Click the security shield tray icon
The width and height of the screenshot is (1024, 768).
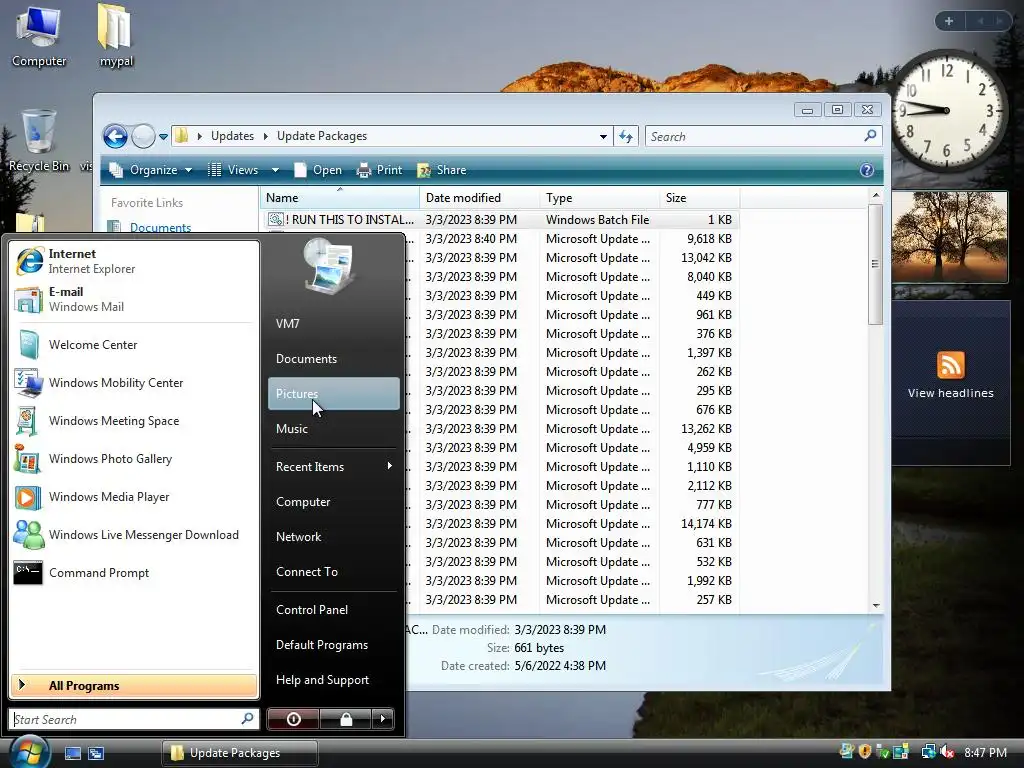865,752
